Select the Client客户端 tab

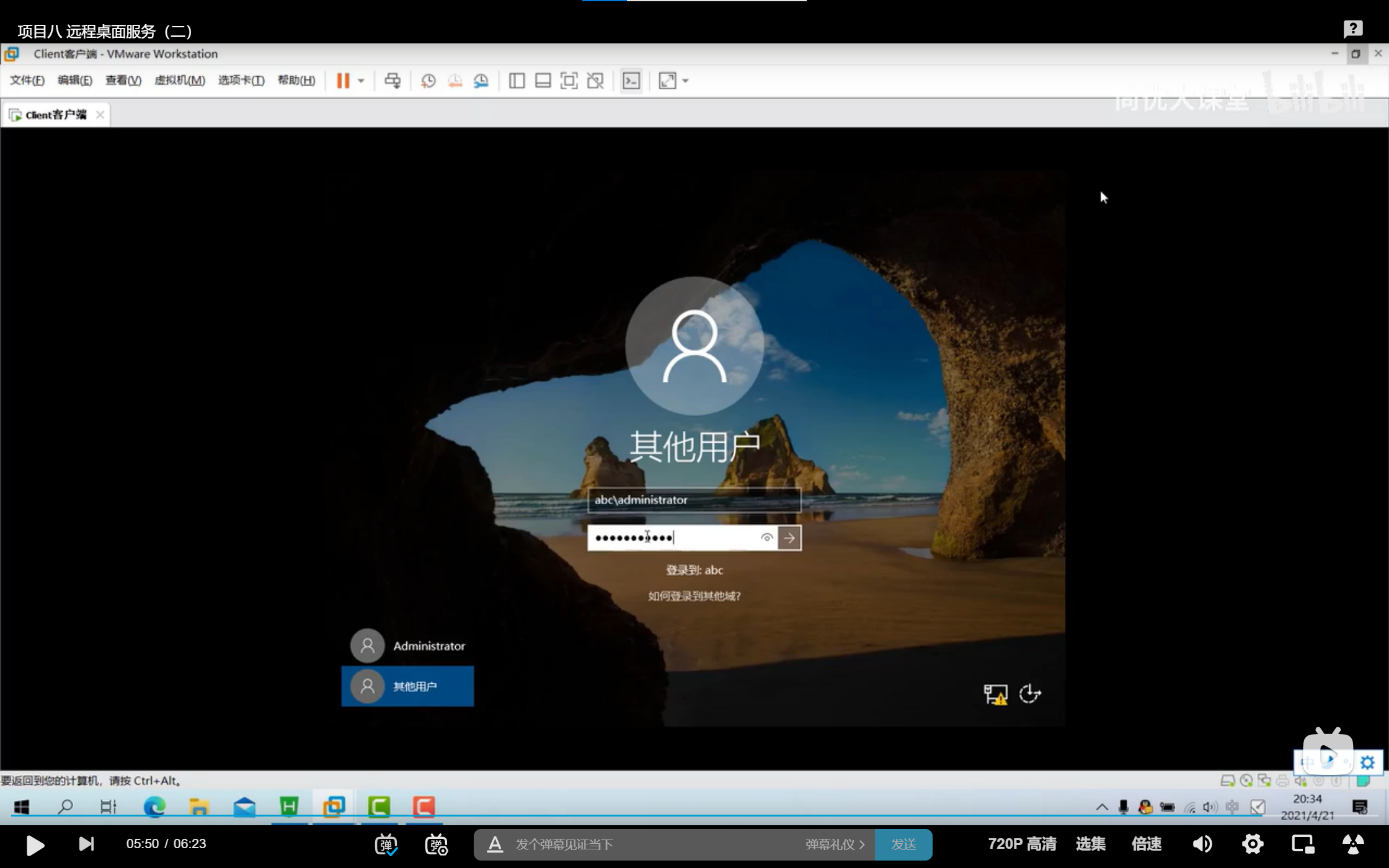56,115
